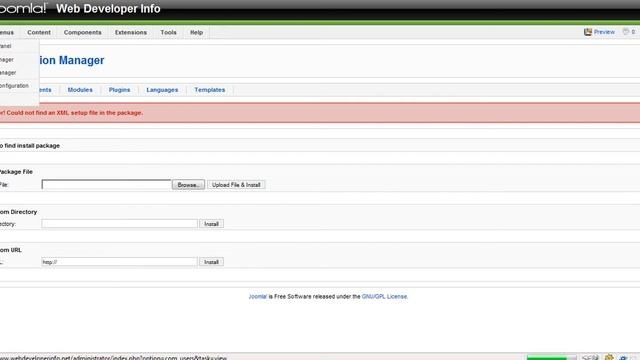
Task: Open the partially visible Menus menu
Action: tap(7, 32)
